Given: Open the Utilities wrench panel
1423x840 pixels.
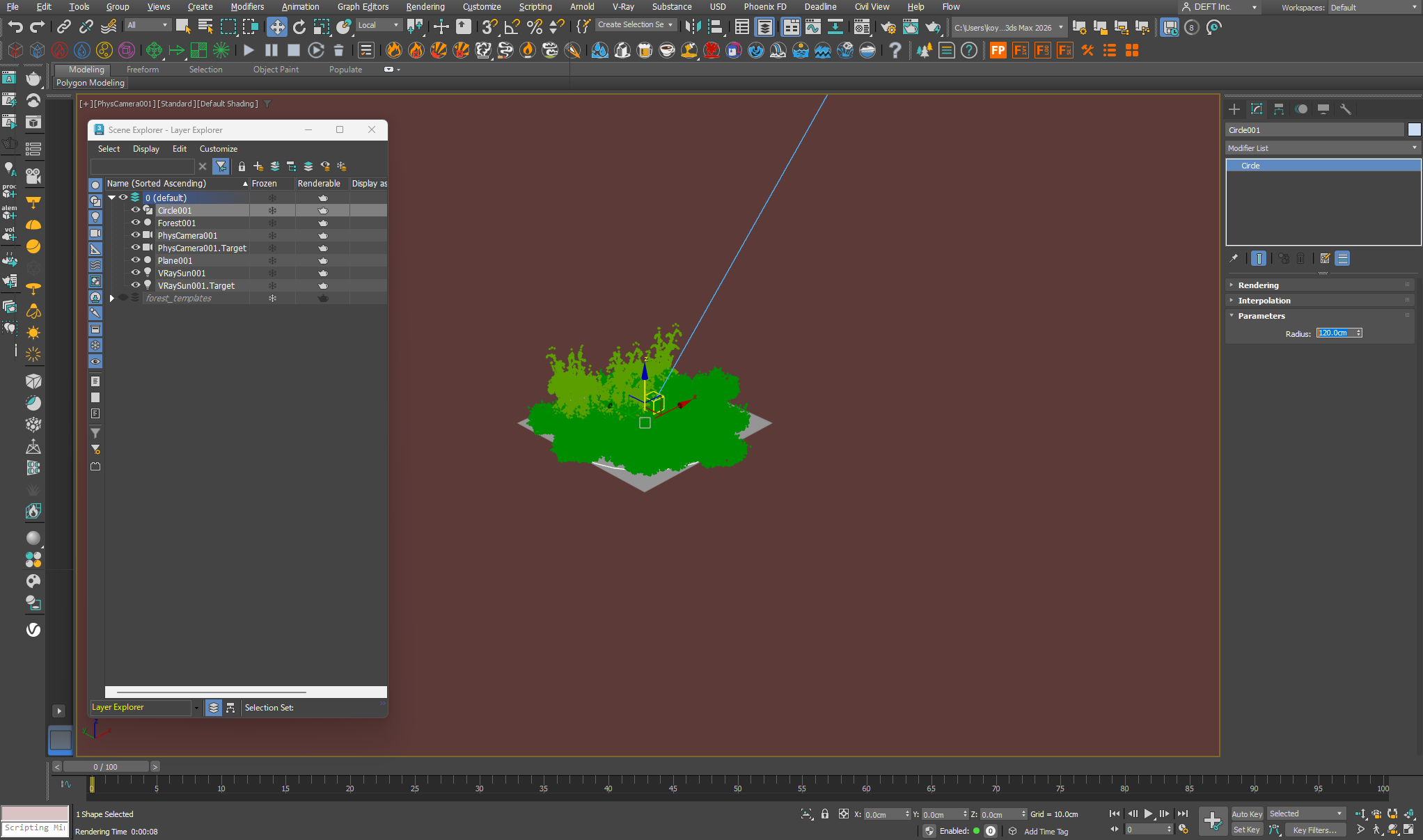Looking at the screenshot, I should (1345, 109).
